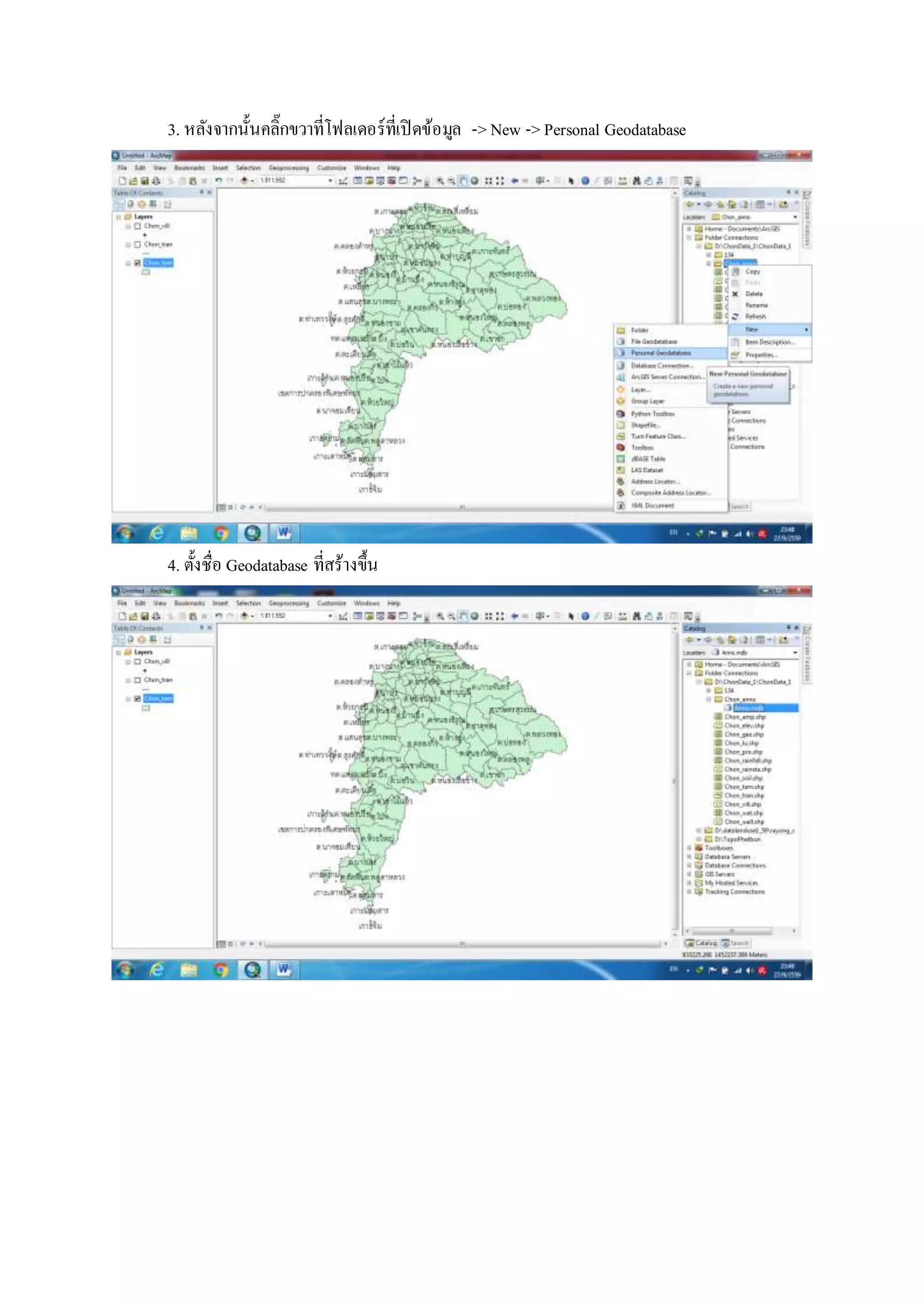The width and height of the screenshot is (924, 1307).
Task: Click vertical scrollbar of step 4 map view
Action: 675,781
